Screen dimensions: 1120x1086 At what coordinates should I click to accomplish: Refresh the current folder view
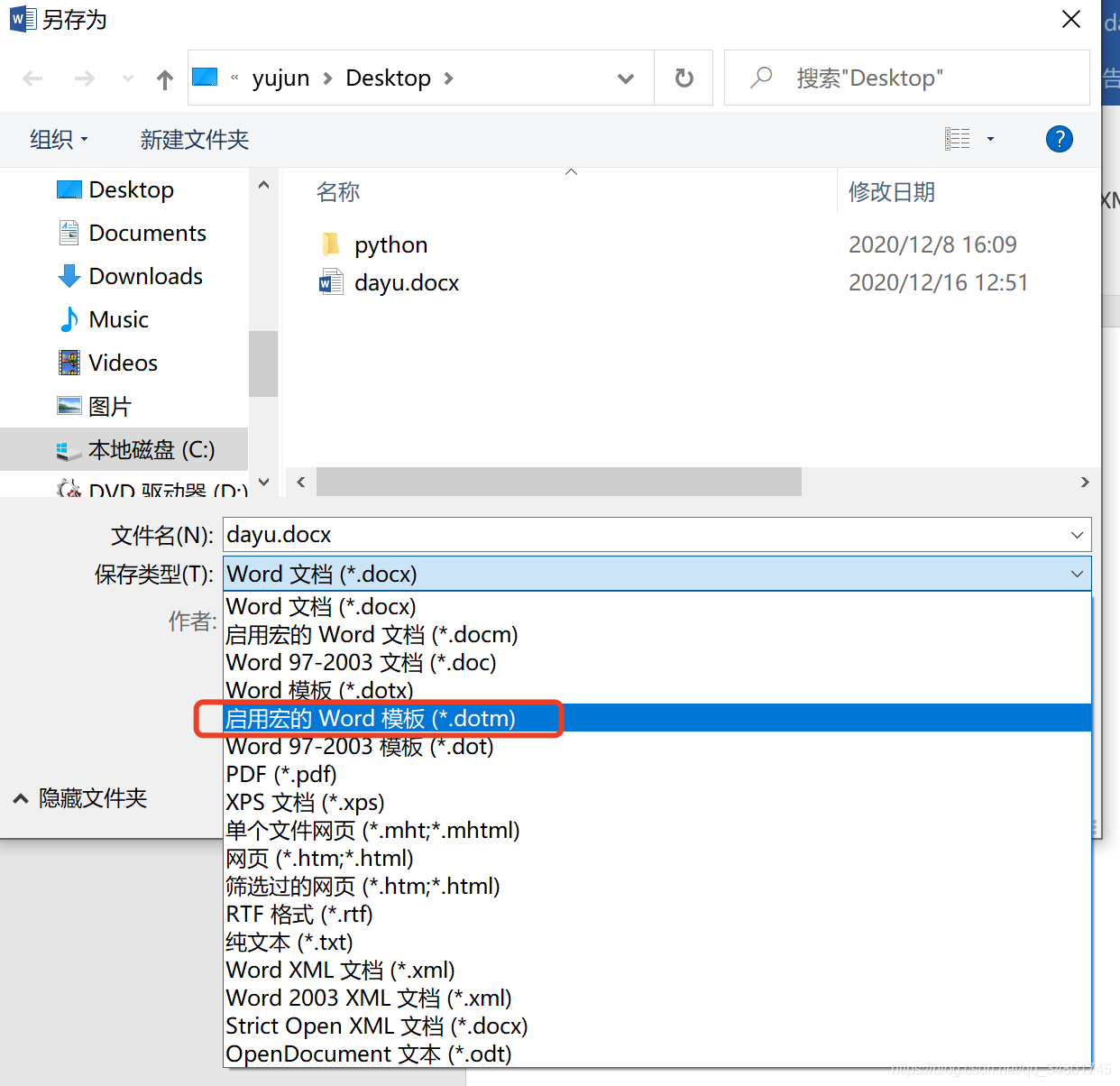click(x=684, y=78)
